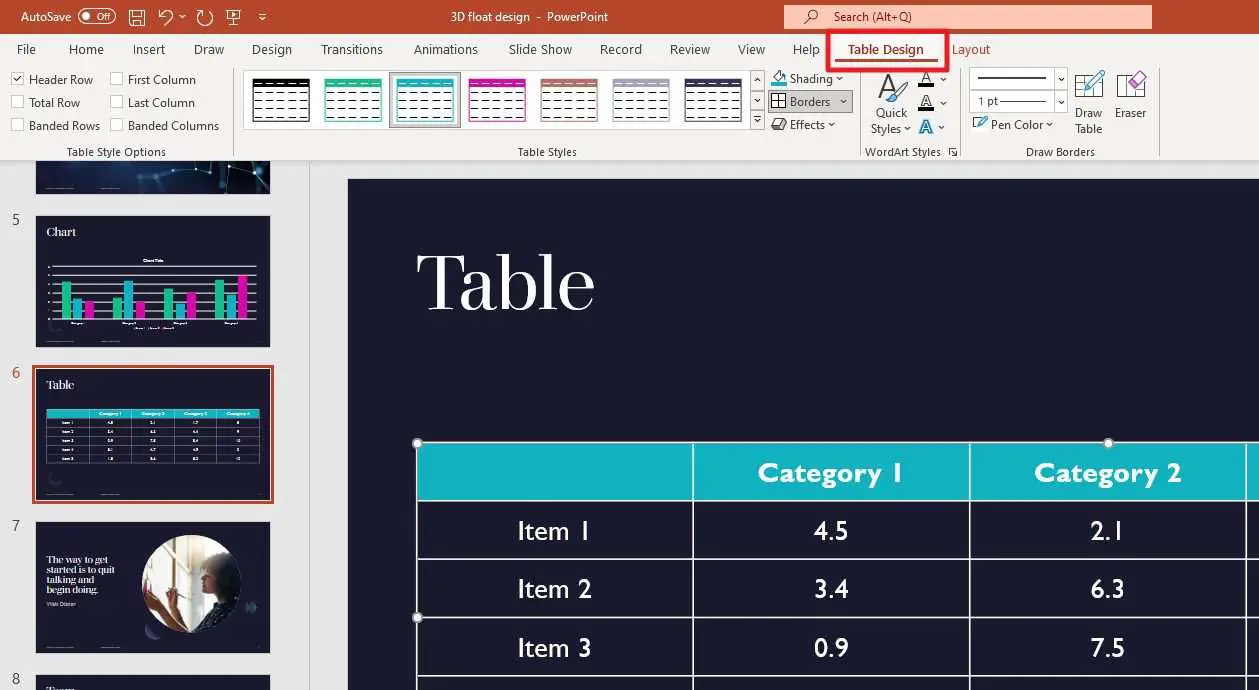1259x690 pixels.
Task: Undo the last action
Action: pyautogui.click(x=166, y=17)
